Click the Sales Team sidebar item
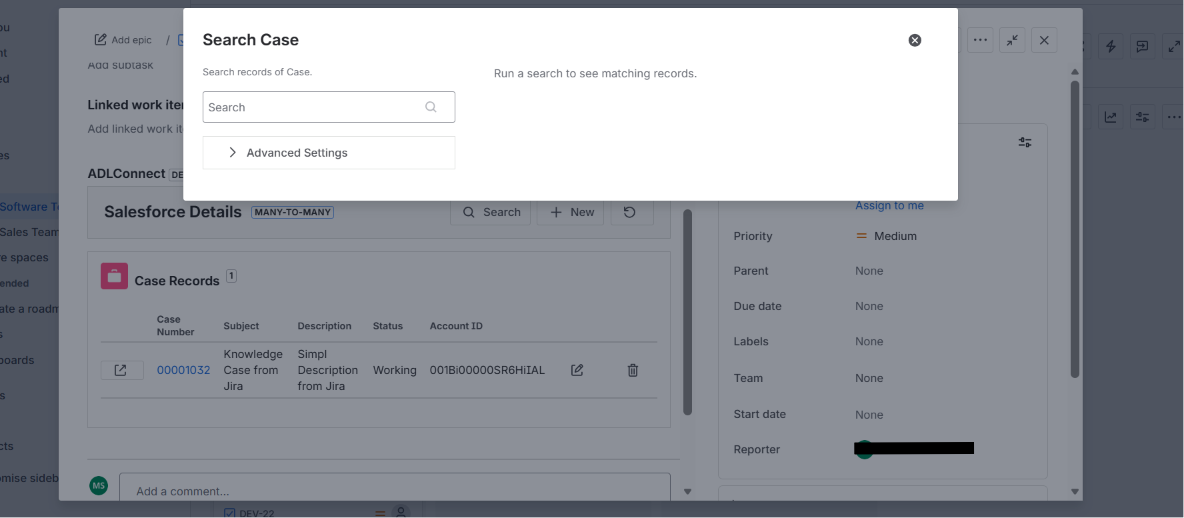This screenshot has width=1184, height=518. (29, 232)
